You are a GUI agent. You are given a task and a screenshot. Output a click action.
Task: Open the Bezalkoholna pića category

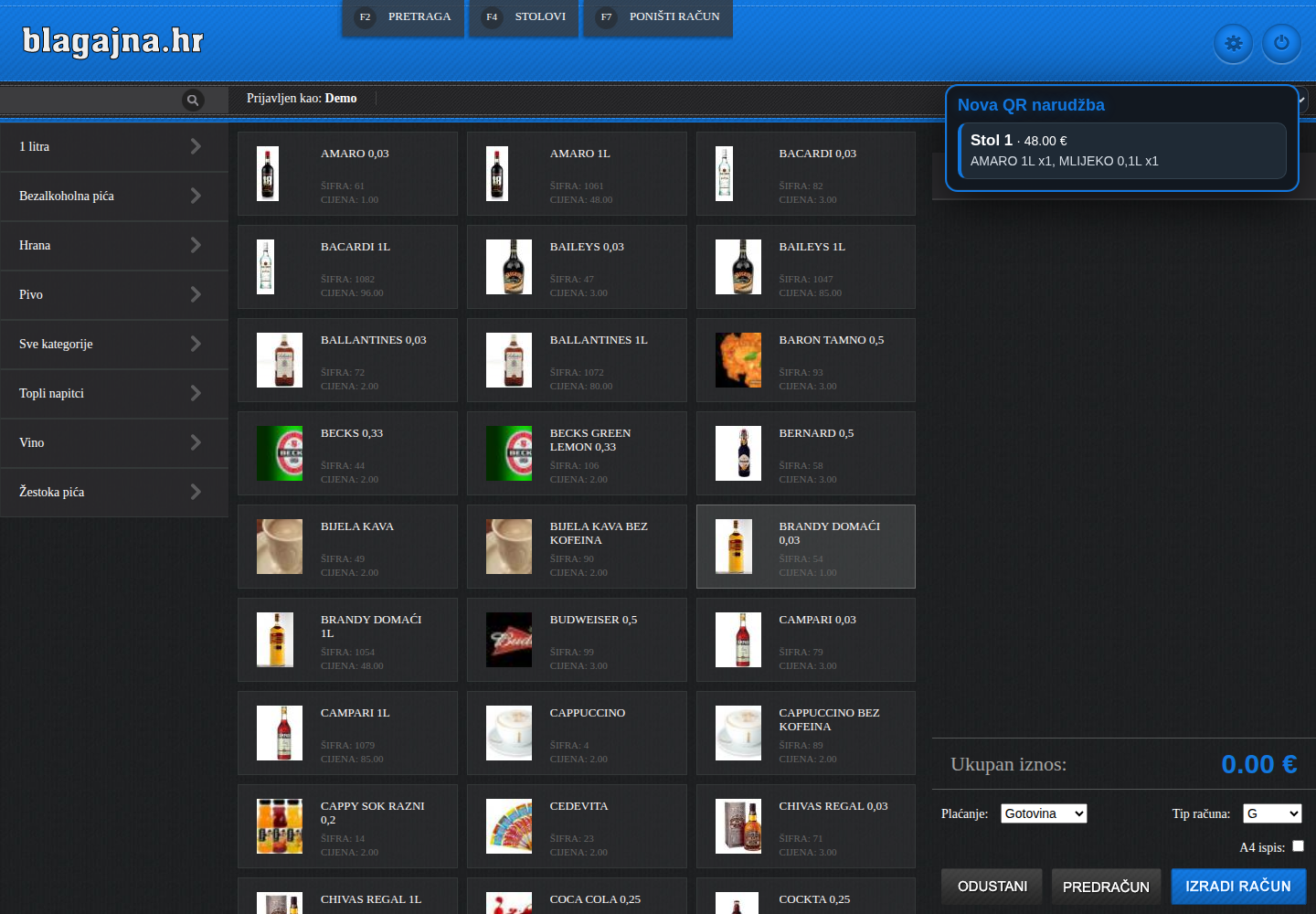tap(114, 197)
